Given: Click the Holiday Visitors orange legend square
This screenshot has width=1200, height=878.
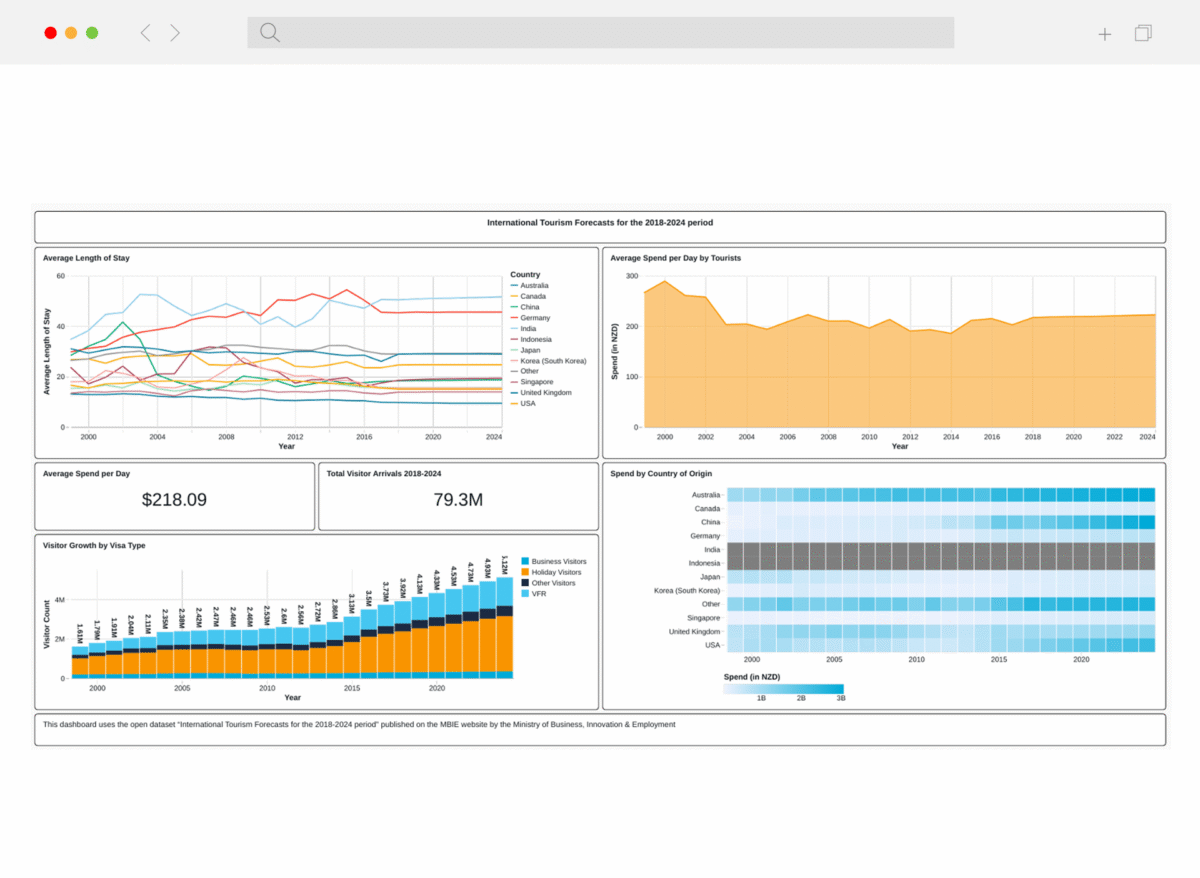Looking at the screenshot, I should coord(525,572).
